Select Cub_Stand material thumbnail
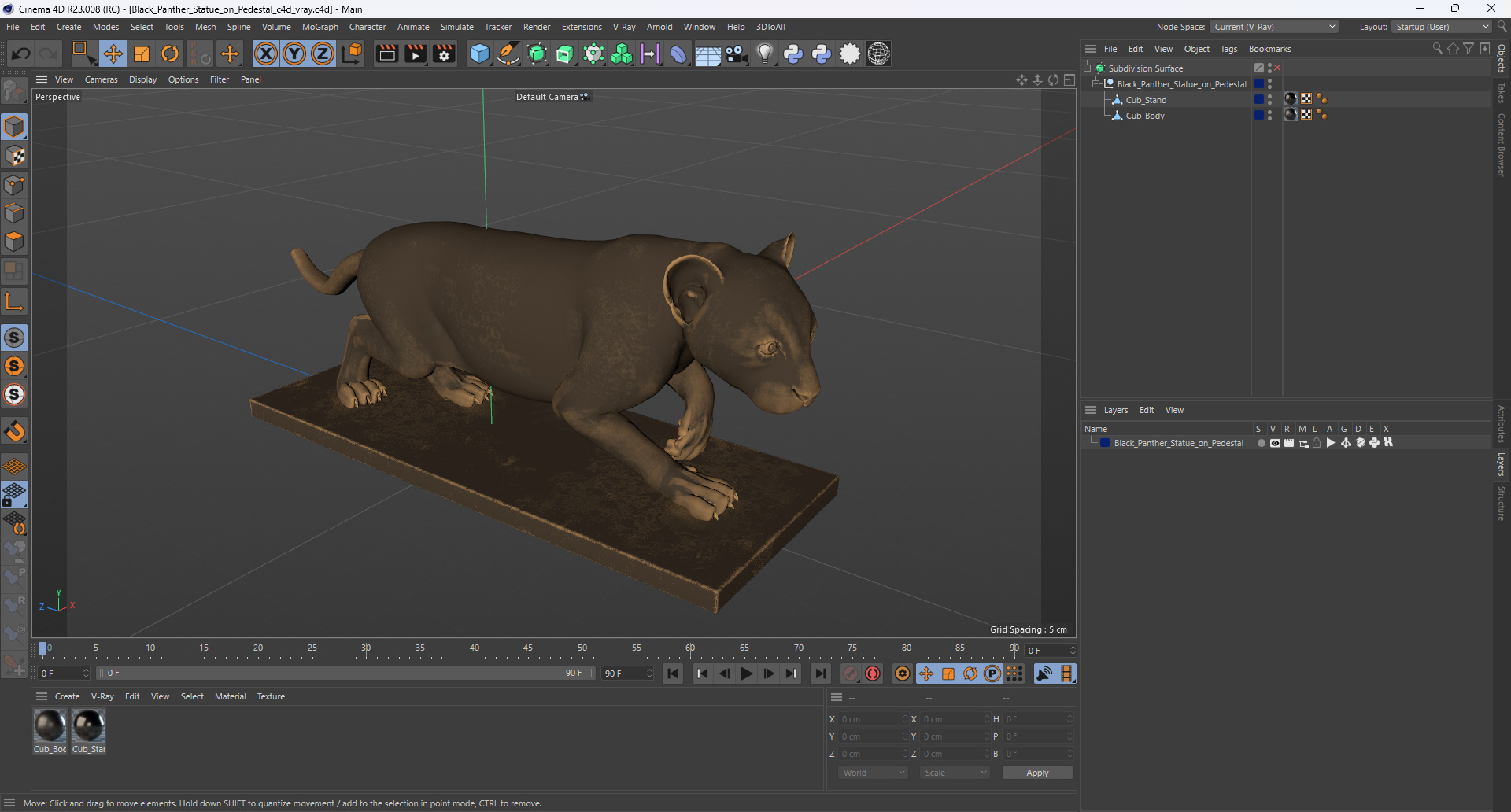The image size is (1511, 812). [x=88, y=725]
